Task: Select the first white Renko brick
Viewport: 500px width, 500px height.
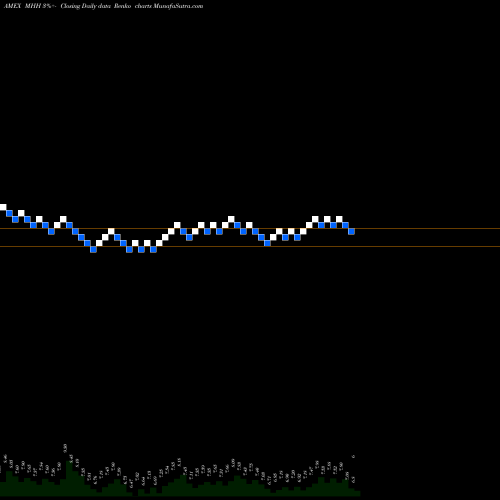Action: [3, 207]
